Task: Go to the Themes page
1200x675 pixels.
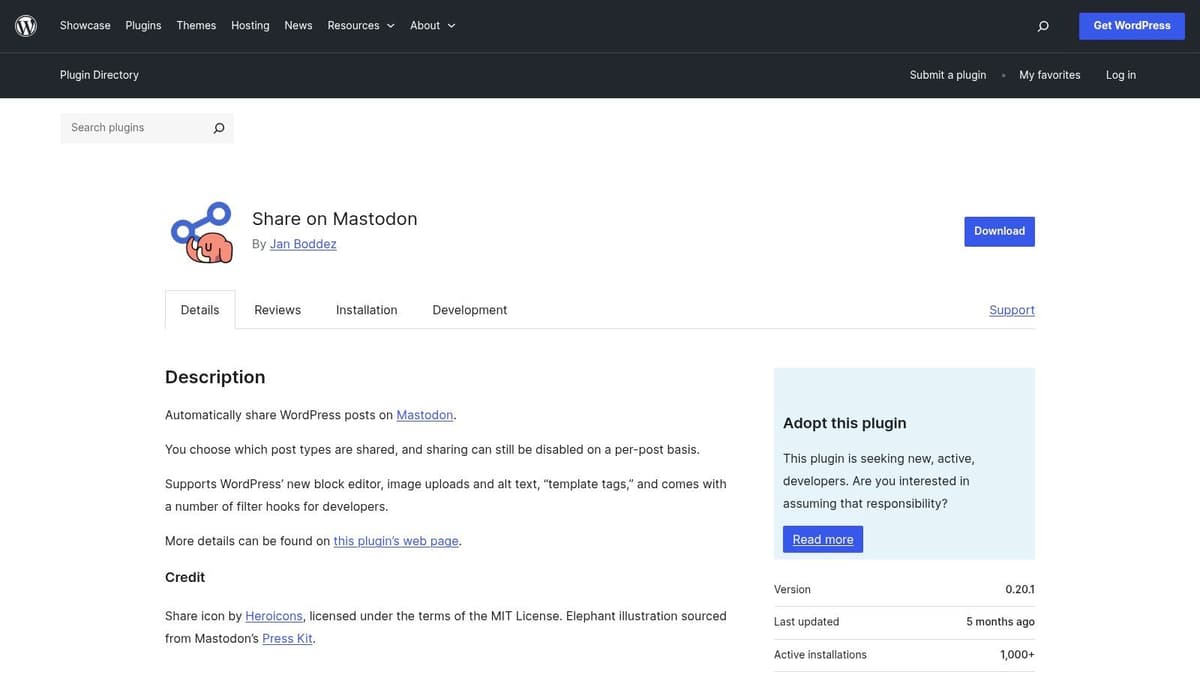Action: (196, 26)
